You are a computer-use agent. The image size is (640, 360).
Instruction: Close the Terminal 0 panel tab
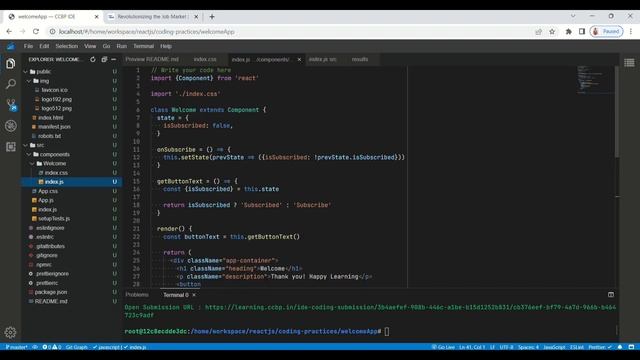(194, 295)
